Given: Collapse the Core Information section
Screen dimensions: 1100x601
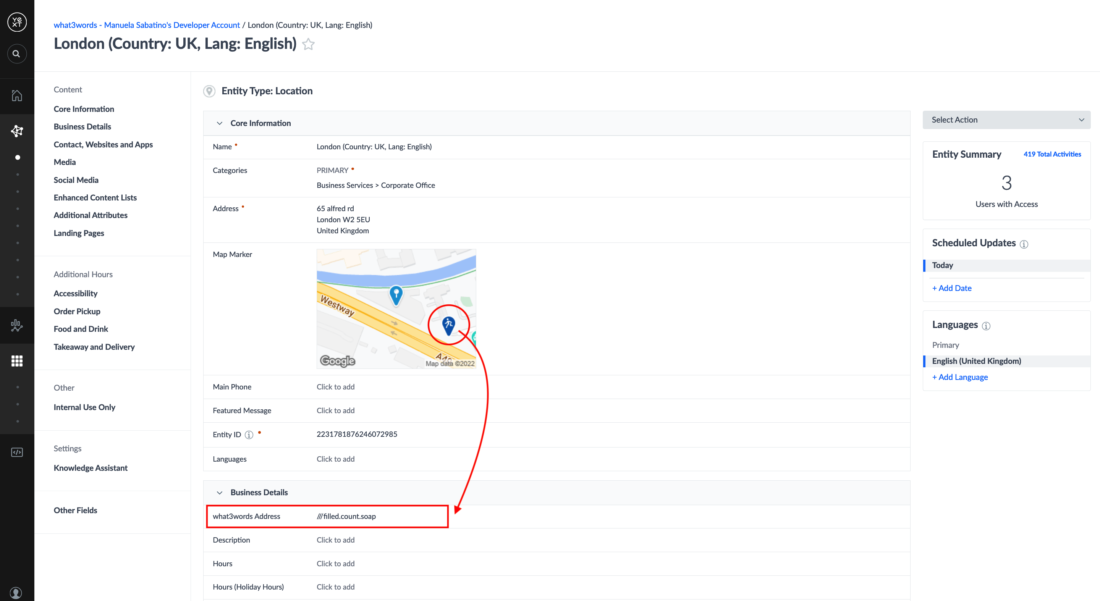Looking at the screenshot, I should (220, 123).
